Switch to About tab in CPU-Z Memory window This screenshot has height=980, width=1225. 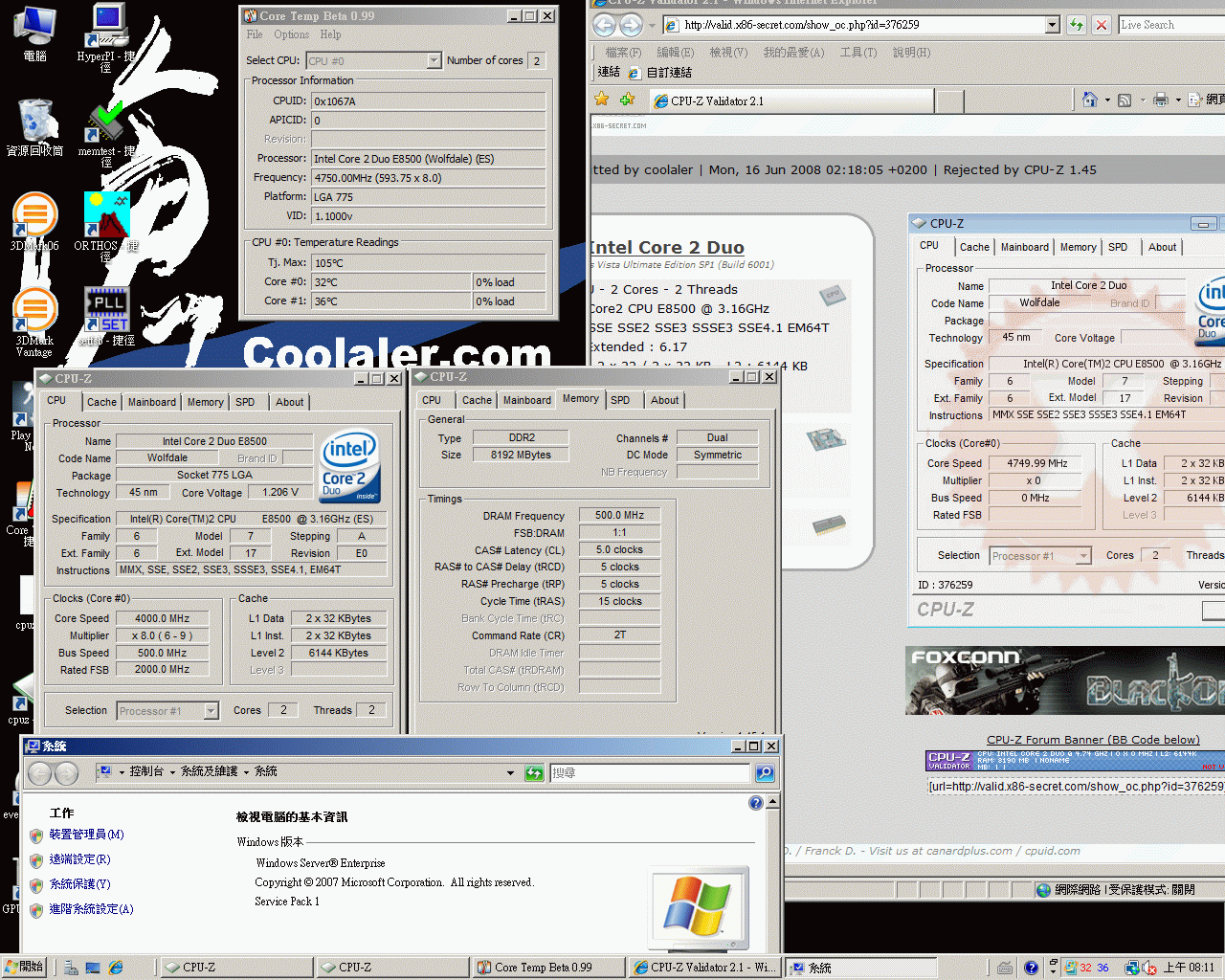665,400
